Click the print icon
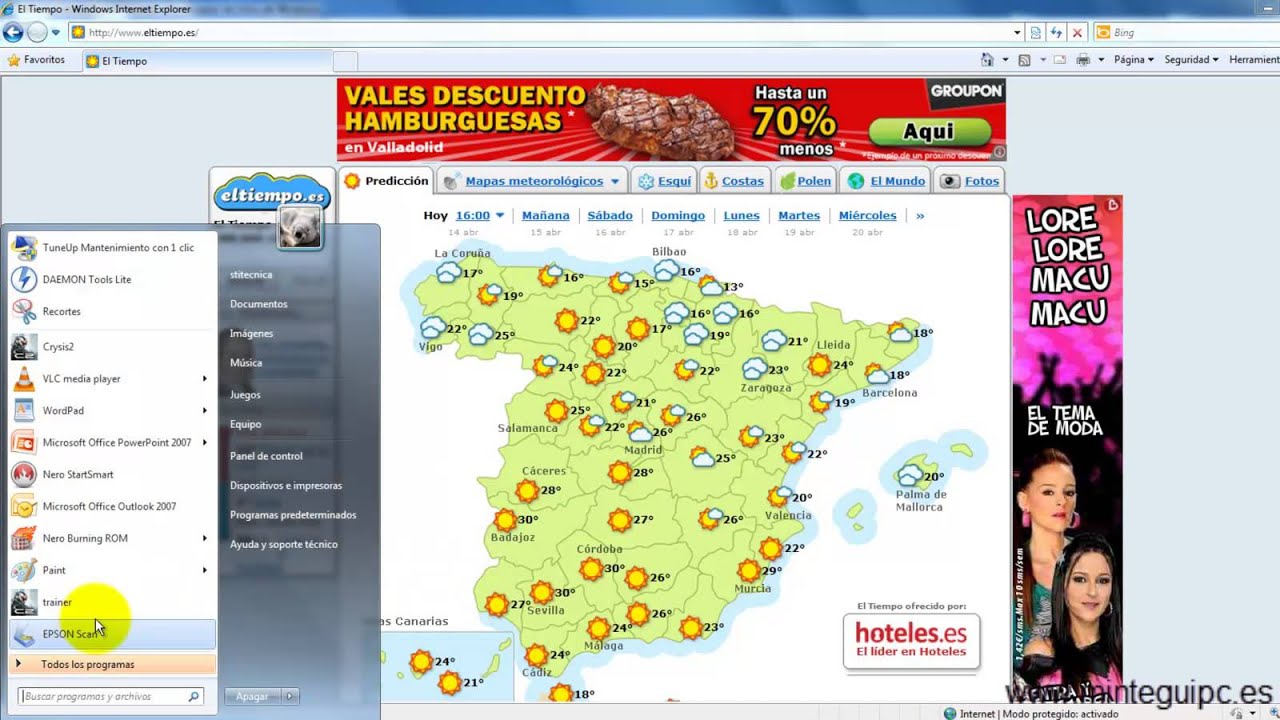The width and height of the screenshot is (1280, 720). pyautogui.click(x=1083, y=60)
